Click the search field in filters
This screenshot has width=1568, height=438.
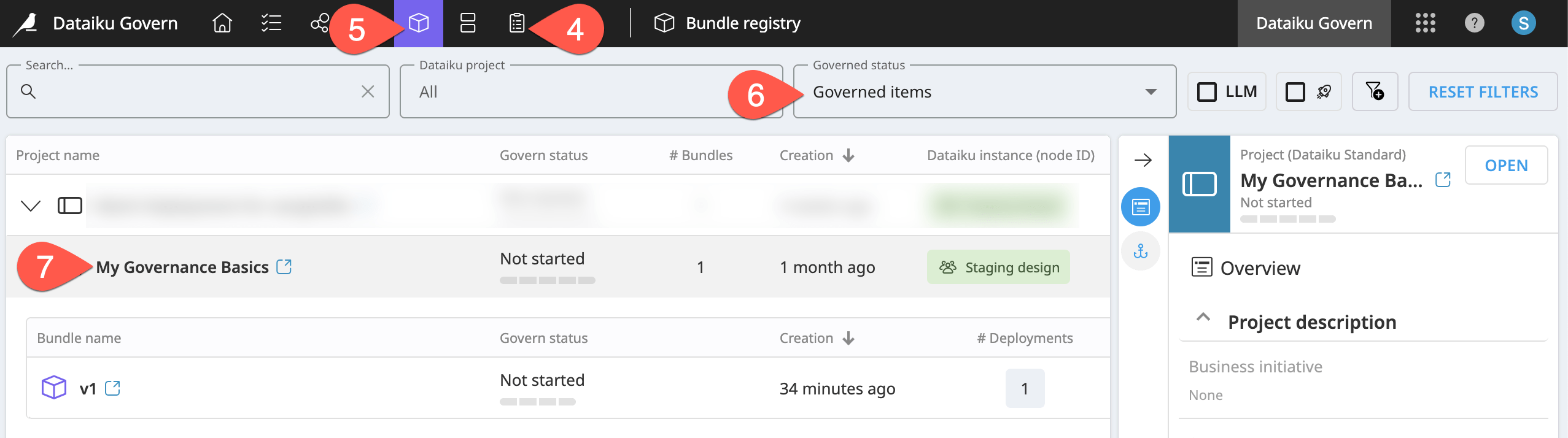pyautogui.click(x=198, y=91)
